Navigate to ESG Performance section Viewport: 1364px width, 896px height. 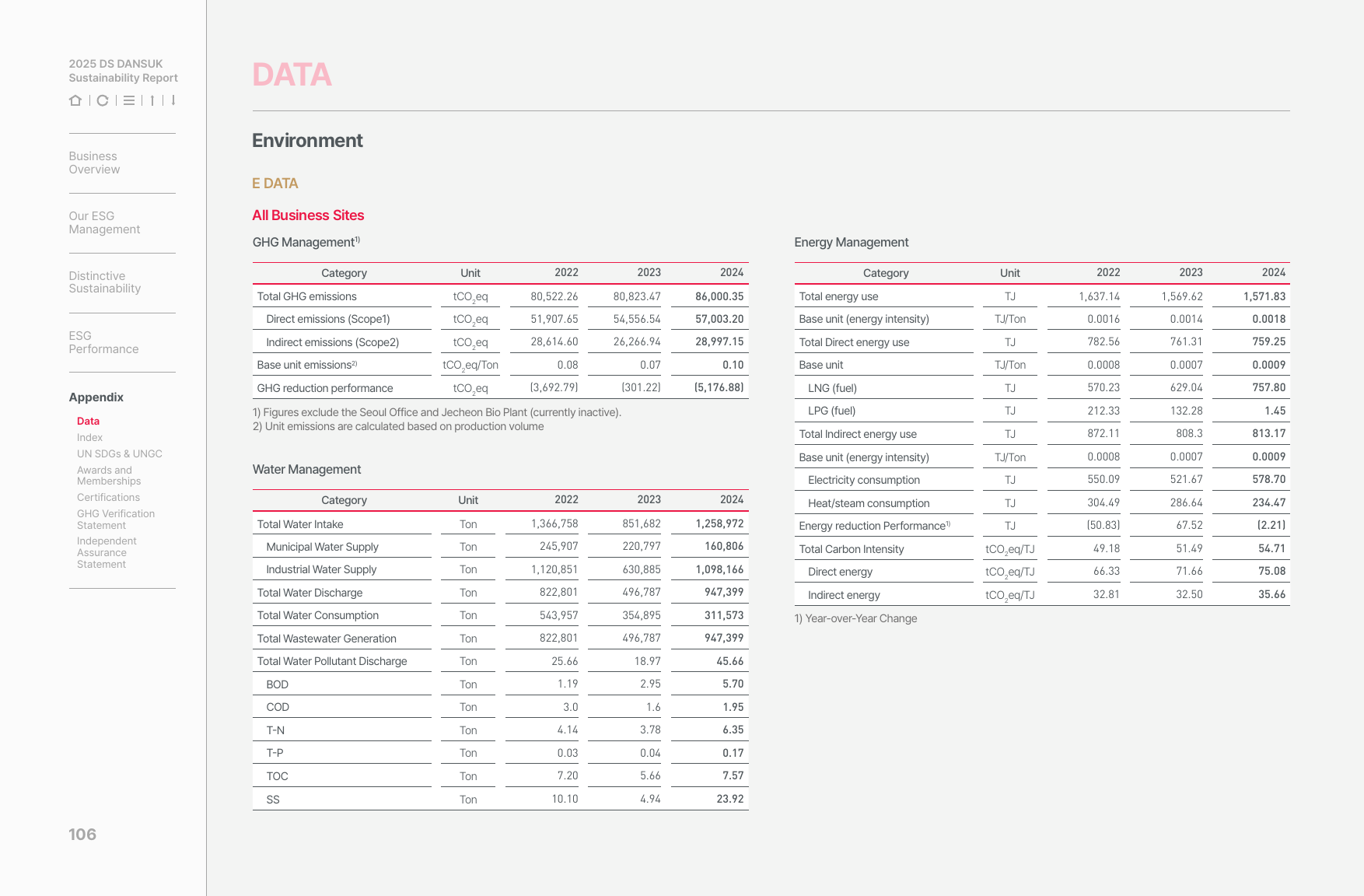click(x=103, y=342)
